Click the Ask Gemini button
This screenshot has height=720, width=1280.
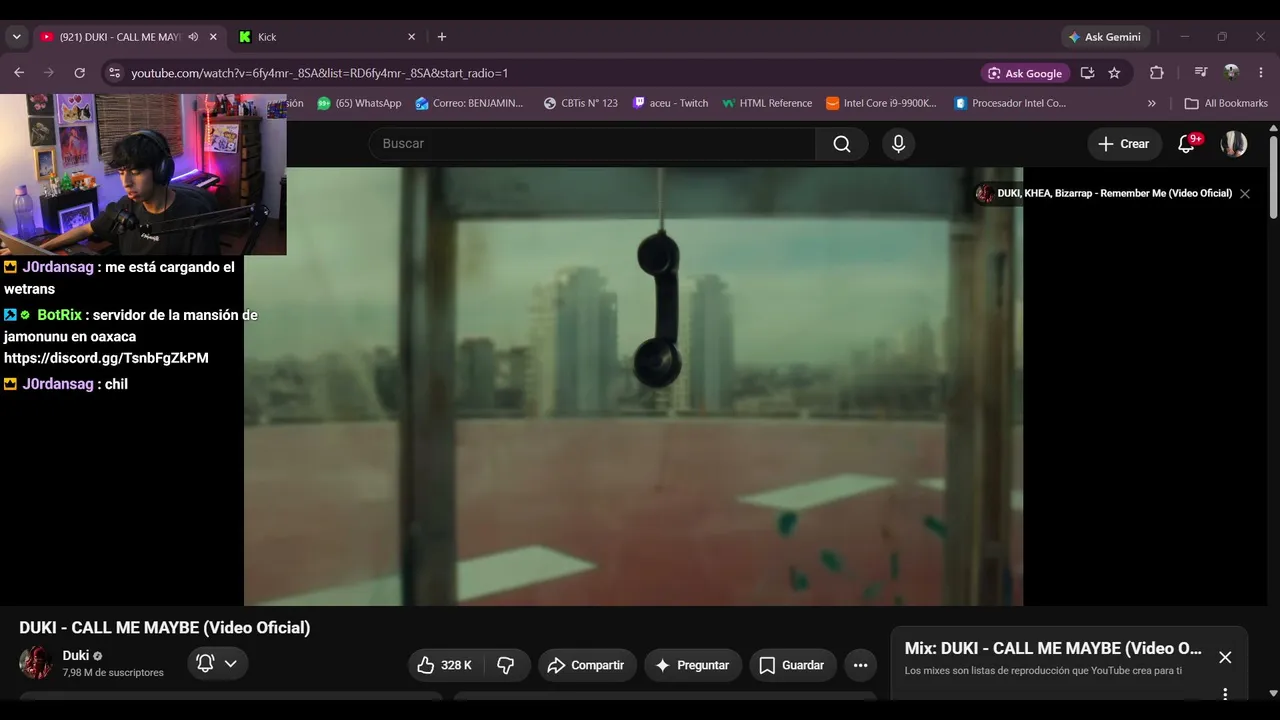tap(1105, 37)
